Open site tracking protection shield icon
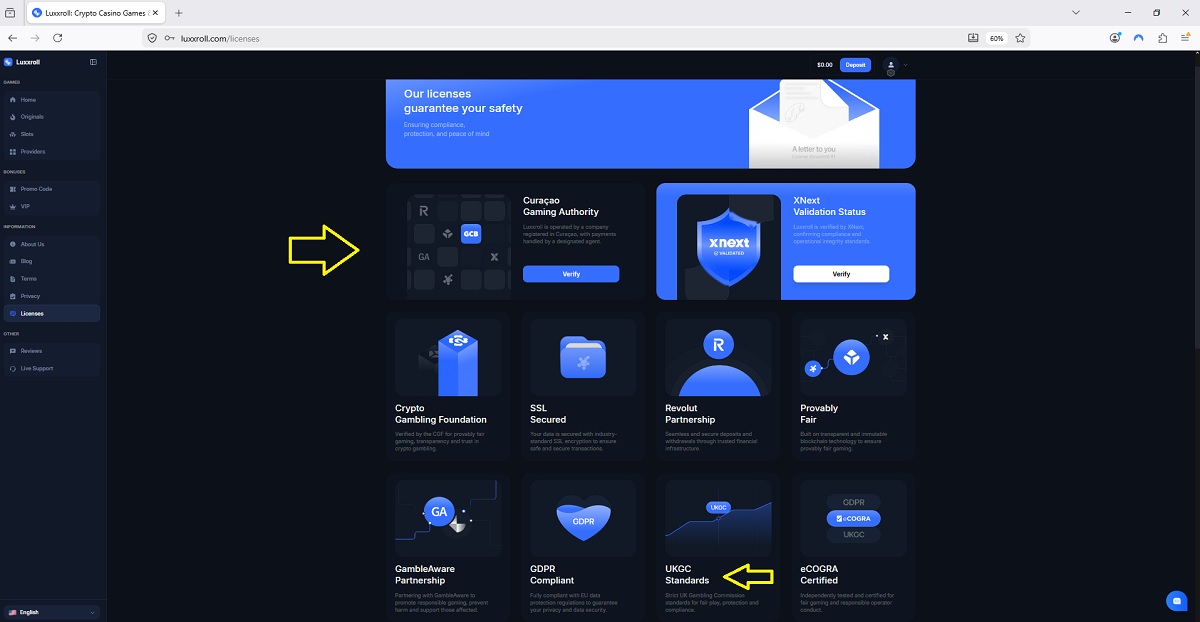The width and height of the screenshot is (1200, 622). (x=152, y=38)
